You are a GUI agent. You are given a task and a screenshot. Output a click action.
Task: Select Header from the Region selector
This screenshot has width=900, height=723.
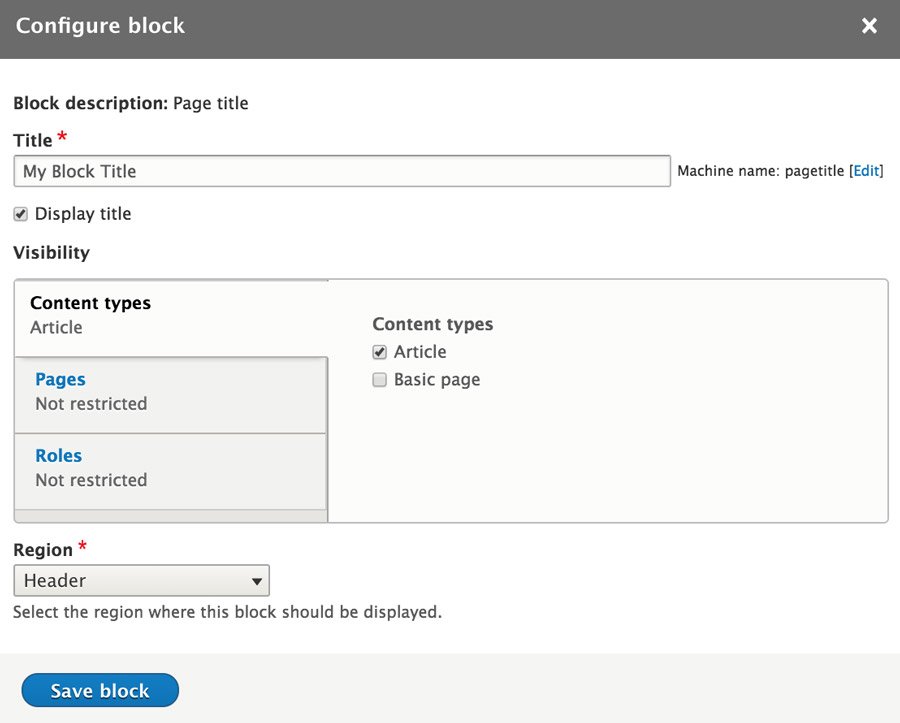coord(140,580)
